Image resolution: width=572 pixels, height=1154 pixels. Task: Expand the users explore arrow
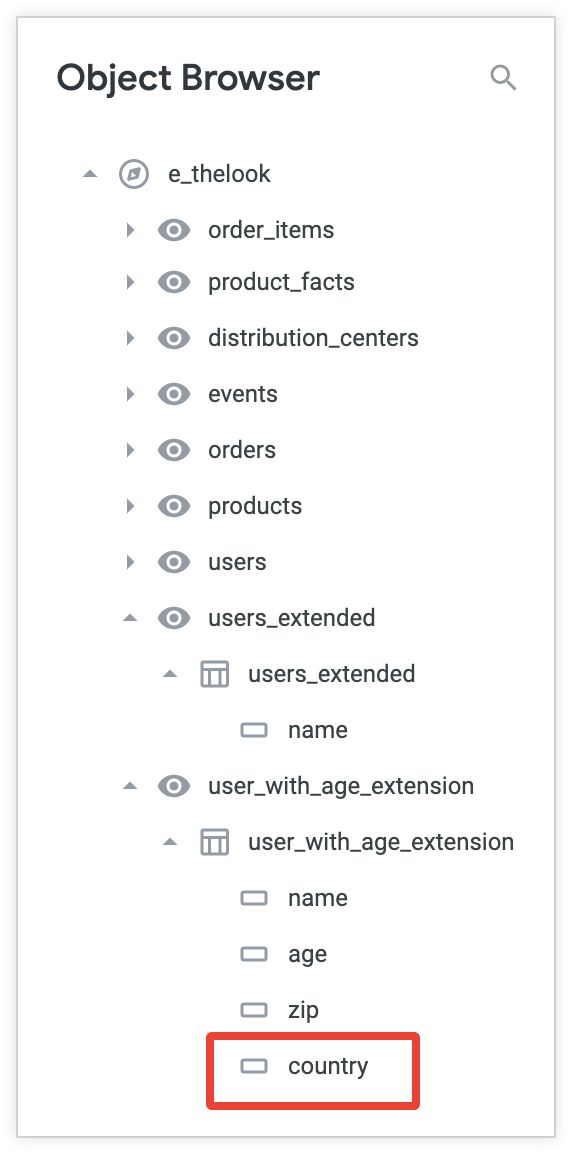coord(130,562)
